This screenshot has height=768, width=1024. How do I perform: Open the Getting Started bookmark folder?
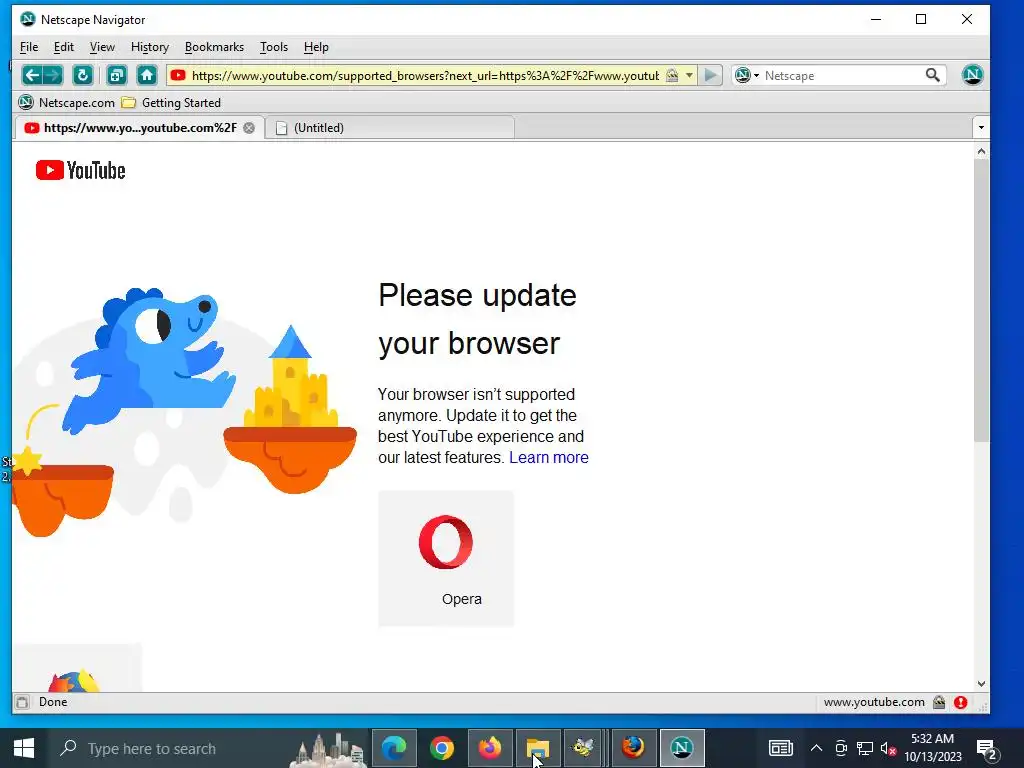point(172,103)
